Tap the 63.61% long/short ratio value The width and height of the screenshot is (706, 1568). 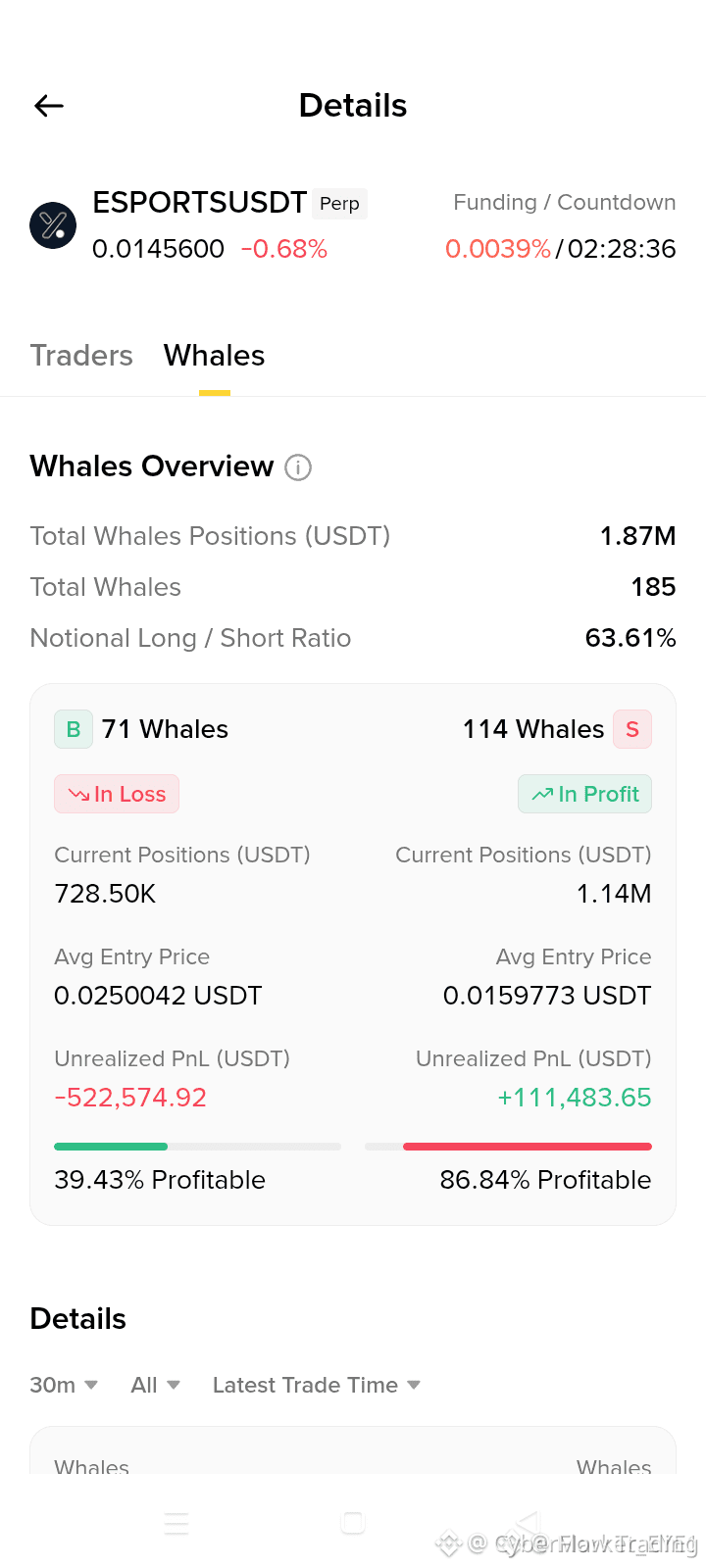click(x=630, y=638)
